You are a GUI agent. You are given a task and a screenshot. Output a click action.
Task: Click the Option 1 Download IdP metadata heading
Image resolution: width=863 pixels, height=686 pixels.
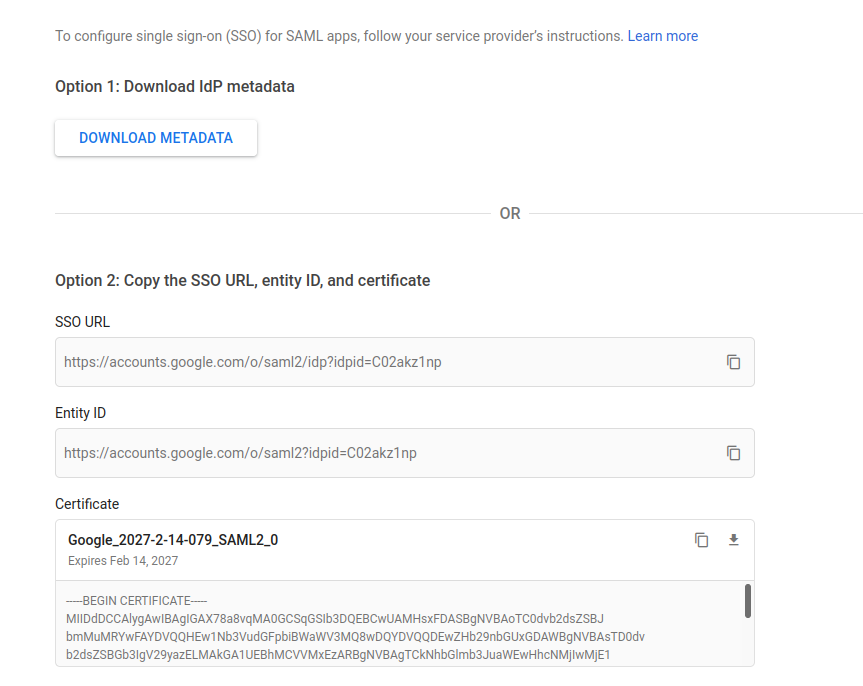[x=175, y=86]
